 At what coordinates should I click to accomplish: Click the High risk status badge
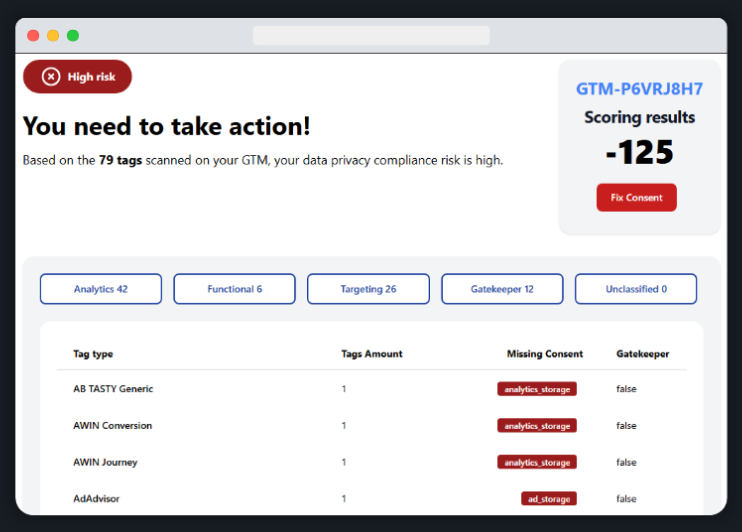pyautogui.click(x=78, y=77)
